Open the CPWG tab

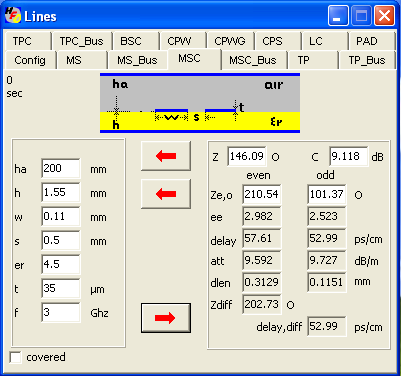(230, 41)
